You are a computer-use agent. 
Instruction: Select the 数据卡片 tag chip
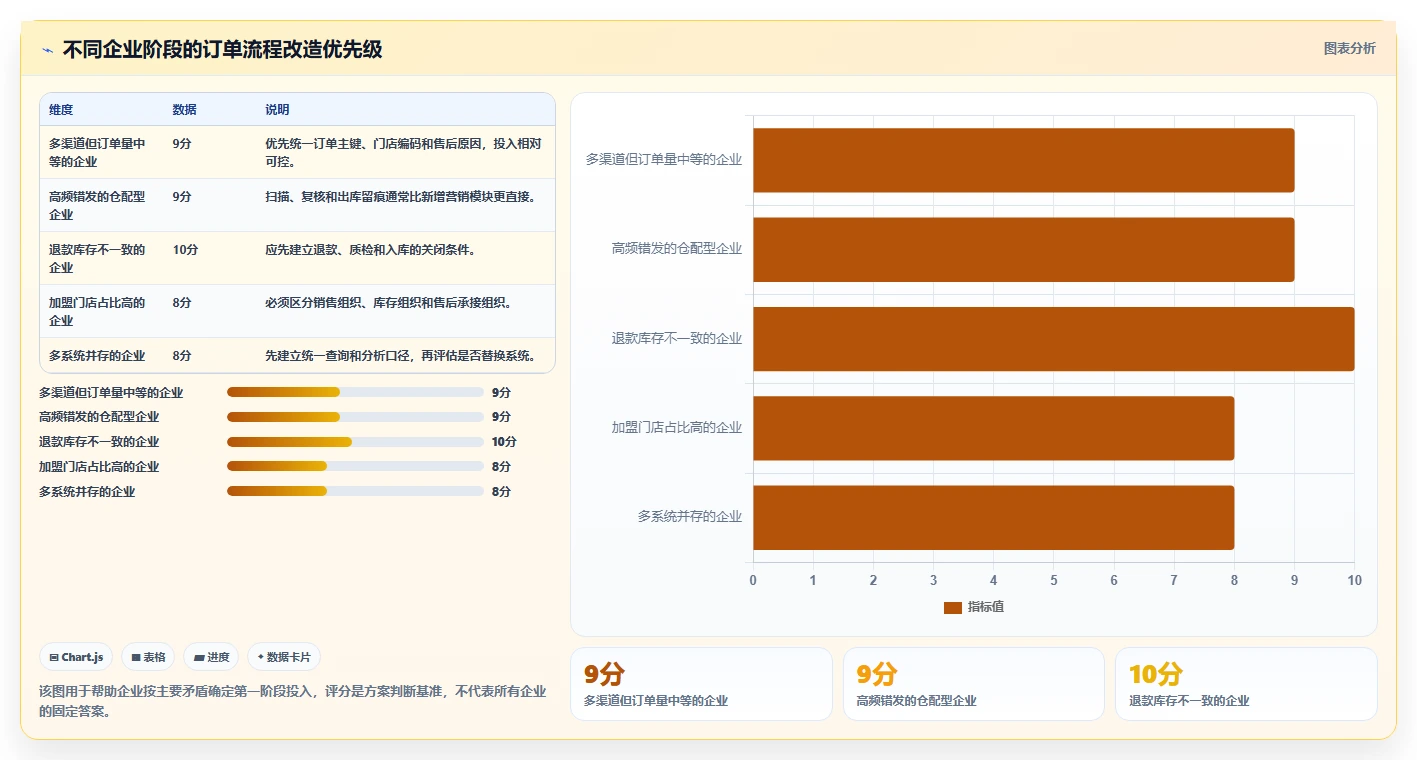pyautogui.click(x=284, y=657)
